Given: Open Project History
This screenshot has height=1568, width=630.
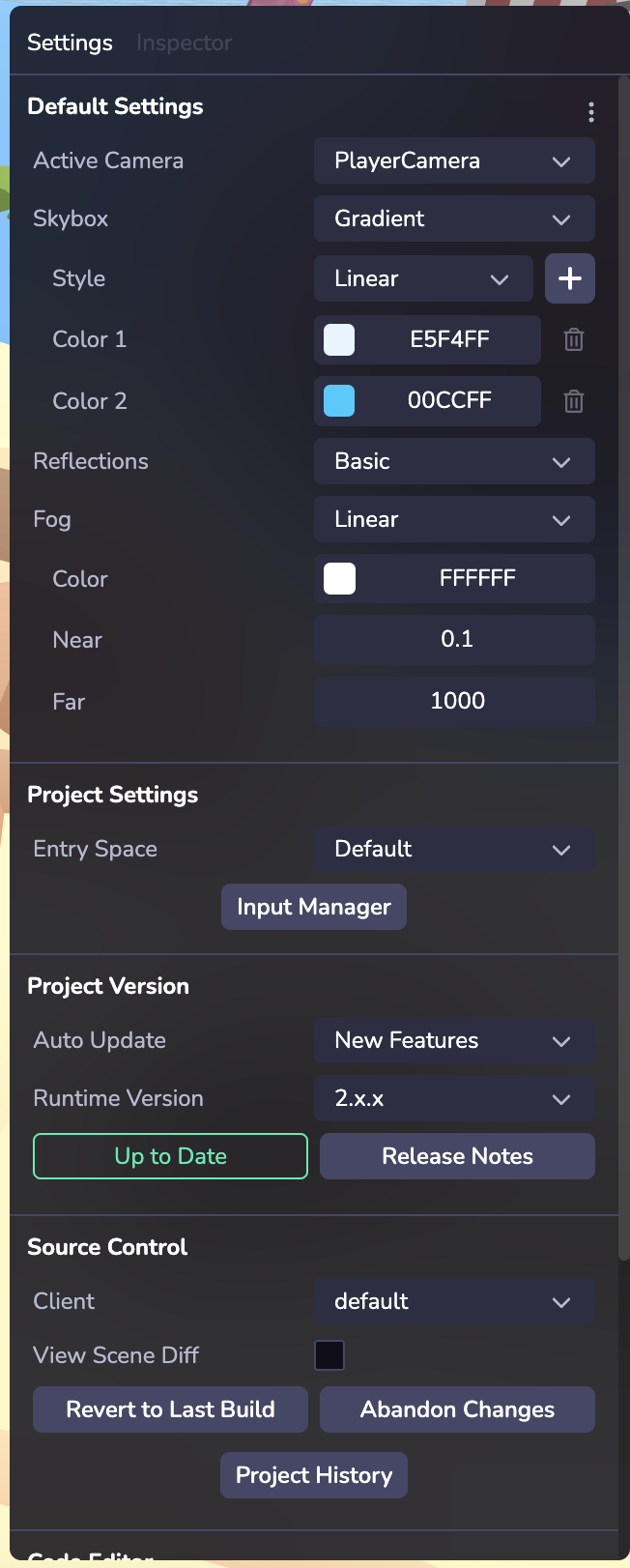Looking at the screenshot, I should click(313, 1475).
